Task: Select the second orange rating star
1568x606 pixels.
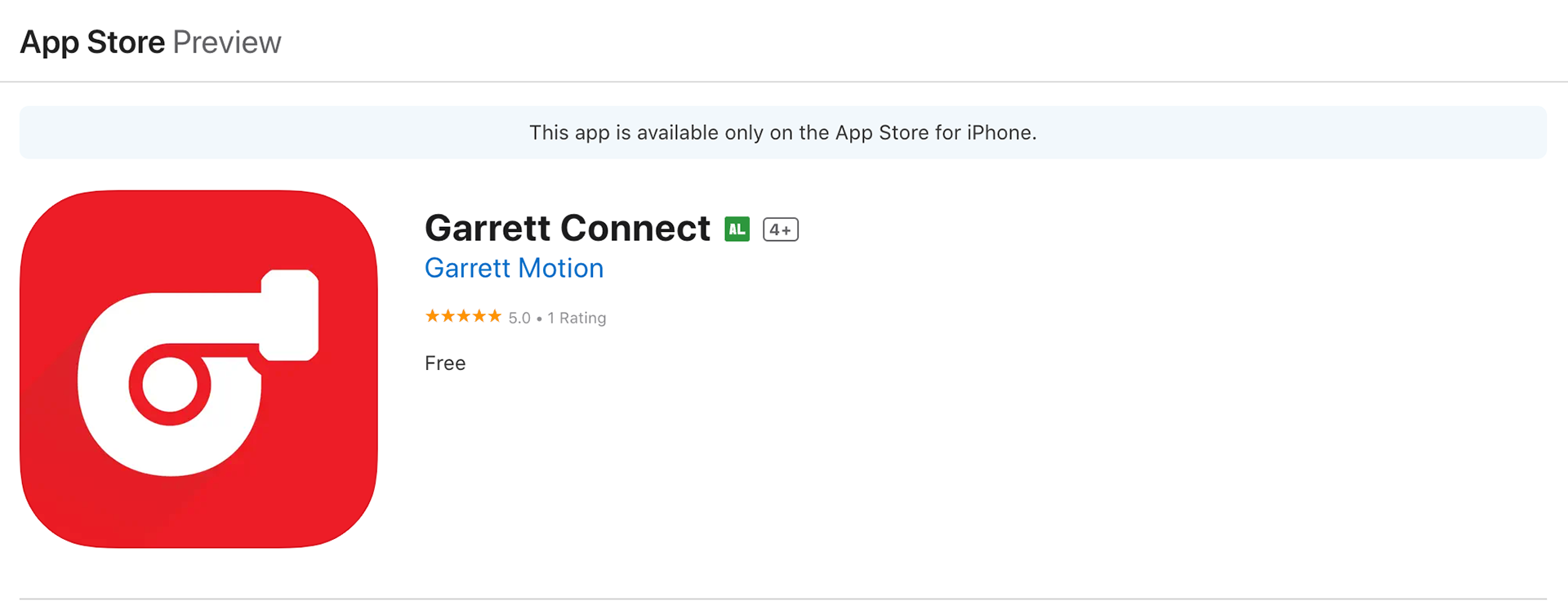Action: (x=448, y=316)
